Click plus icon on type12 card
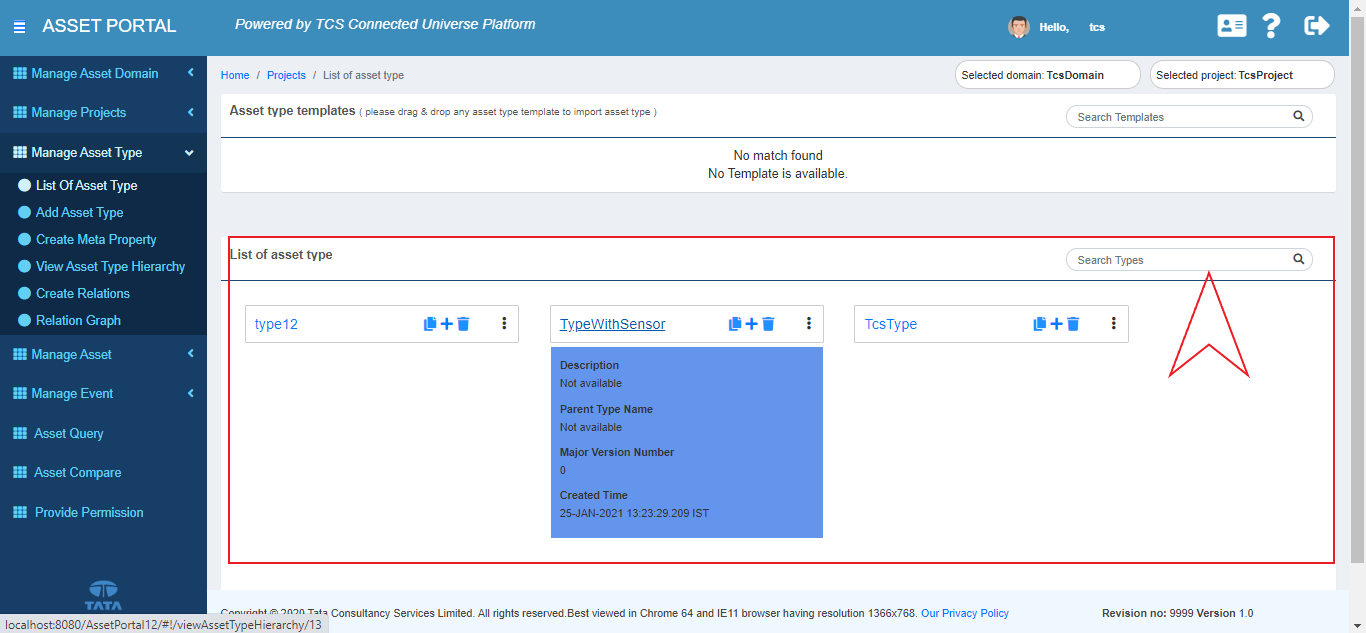Image resolution: width=1366 pixels, height=633 pixels. point(447,324)
